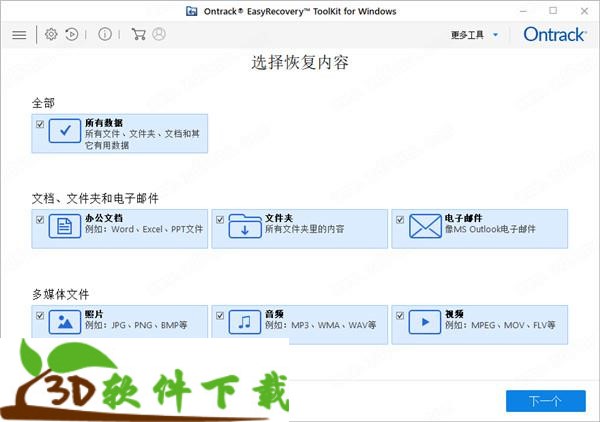Click the Ontrack logo

coord(554,34)
